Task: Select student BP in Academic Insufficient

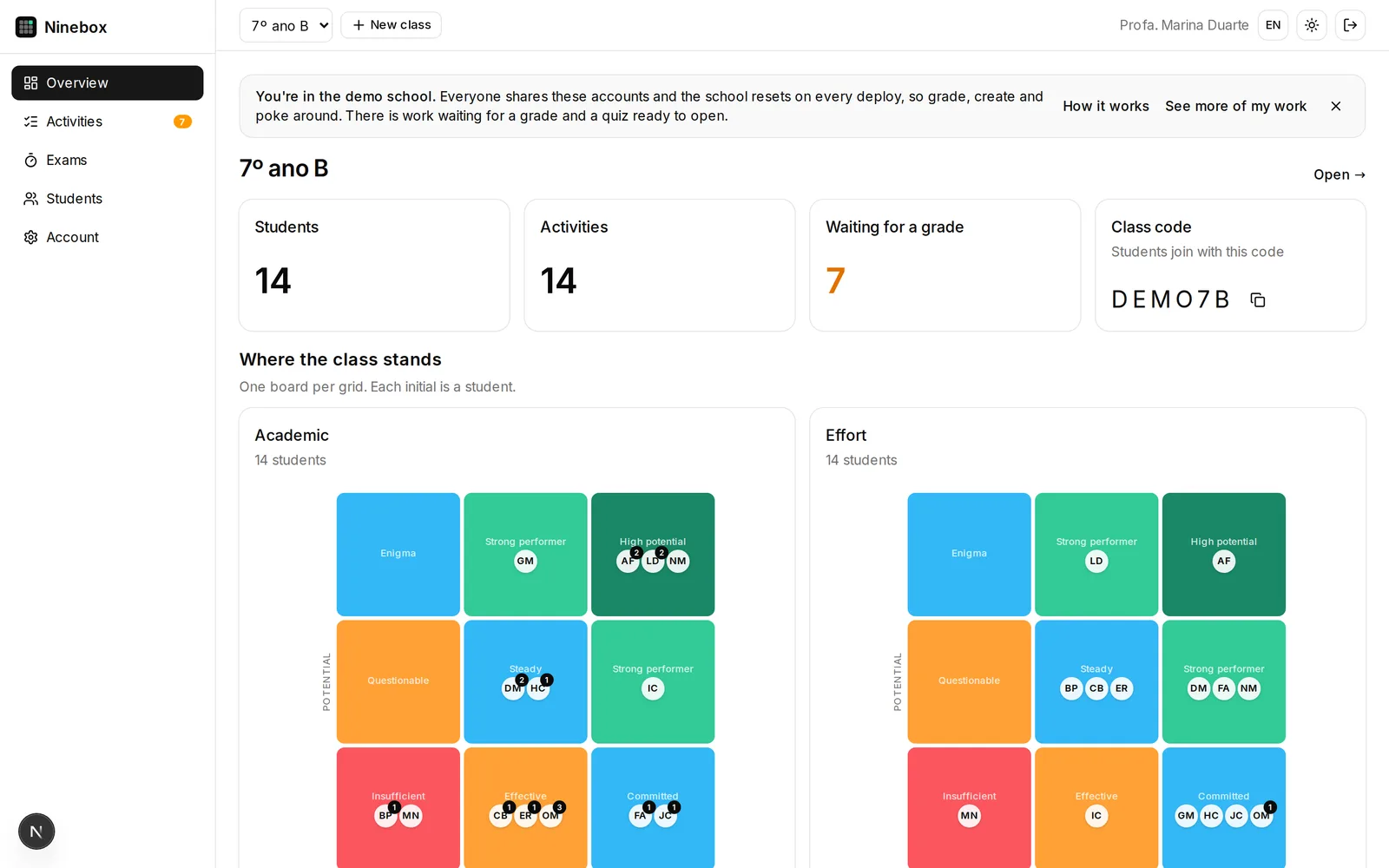Action: pos(385,816)
